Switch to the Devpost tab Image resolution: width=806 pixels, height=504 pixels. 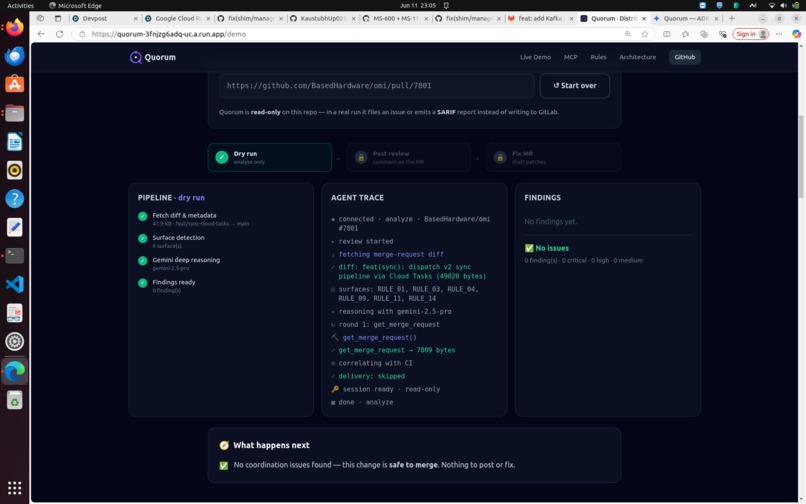pyautogui.click(x=105, y=19)
